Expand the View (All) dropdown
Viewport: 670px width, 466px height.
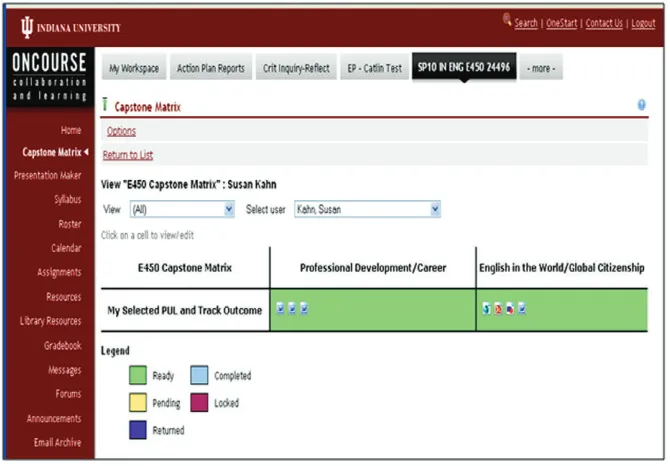[x=182, y=210]
